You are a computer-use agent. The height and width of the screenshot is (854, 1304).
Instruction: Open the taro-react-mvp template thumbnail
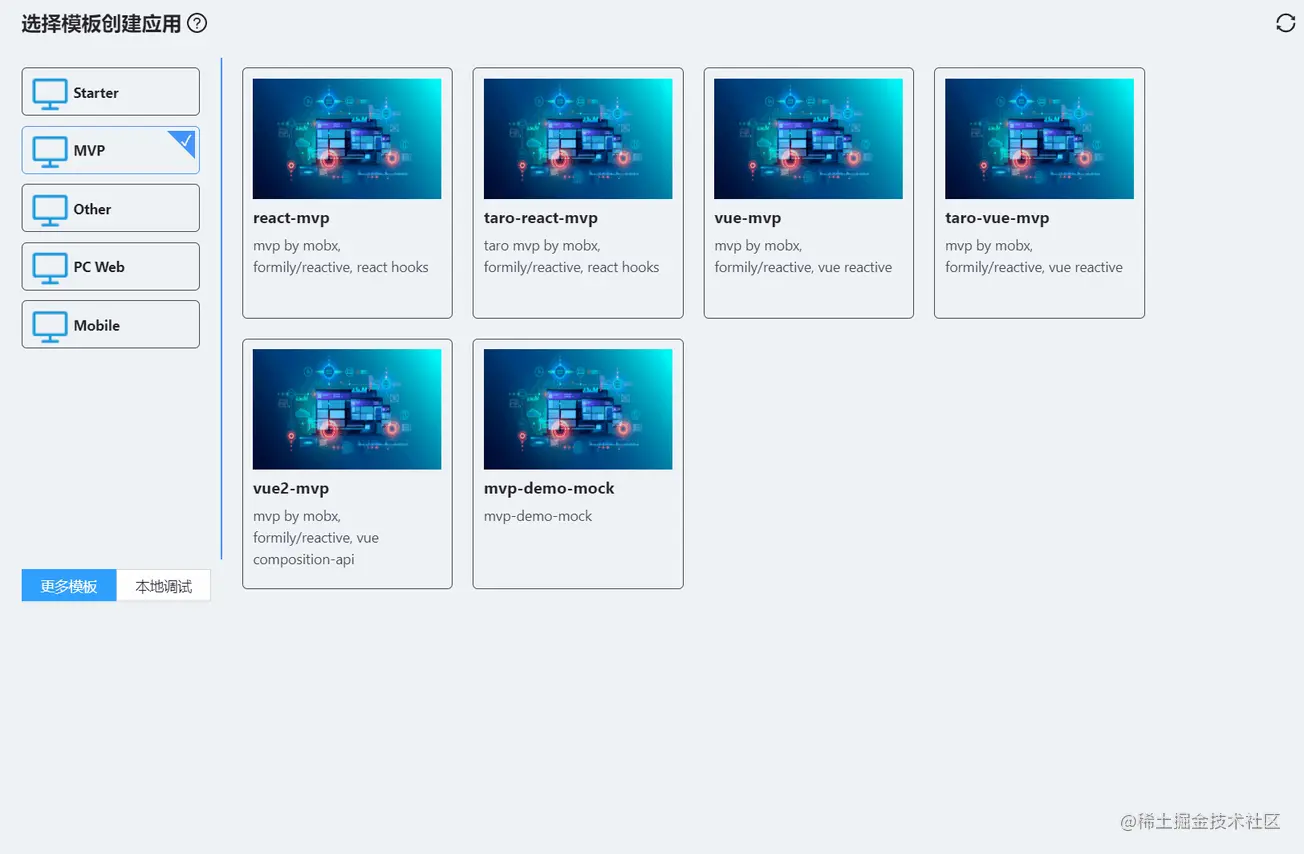pos(578,139)
